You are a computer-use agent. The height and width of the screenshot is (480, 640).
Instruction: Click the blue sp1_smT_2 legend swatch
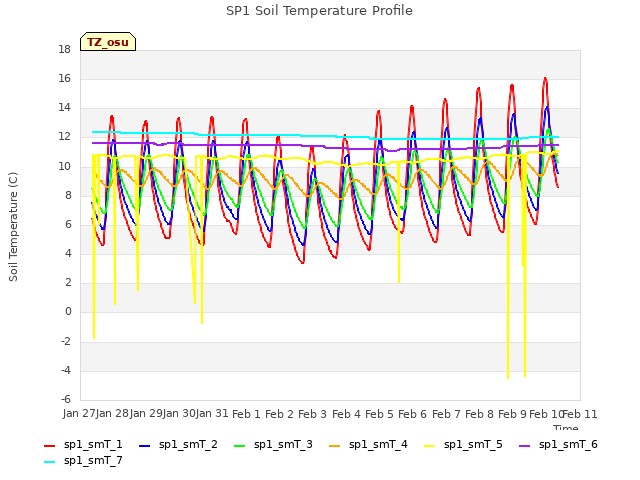144,446
